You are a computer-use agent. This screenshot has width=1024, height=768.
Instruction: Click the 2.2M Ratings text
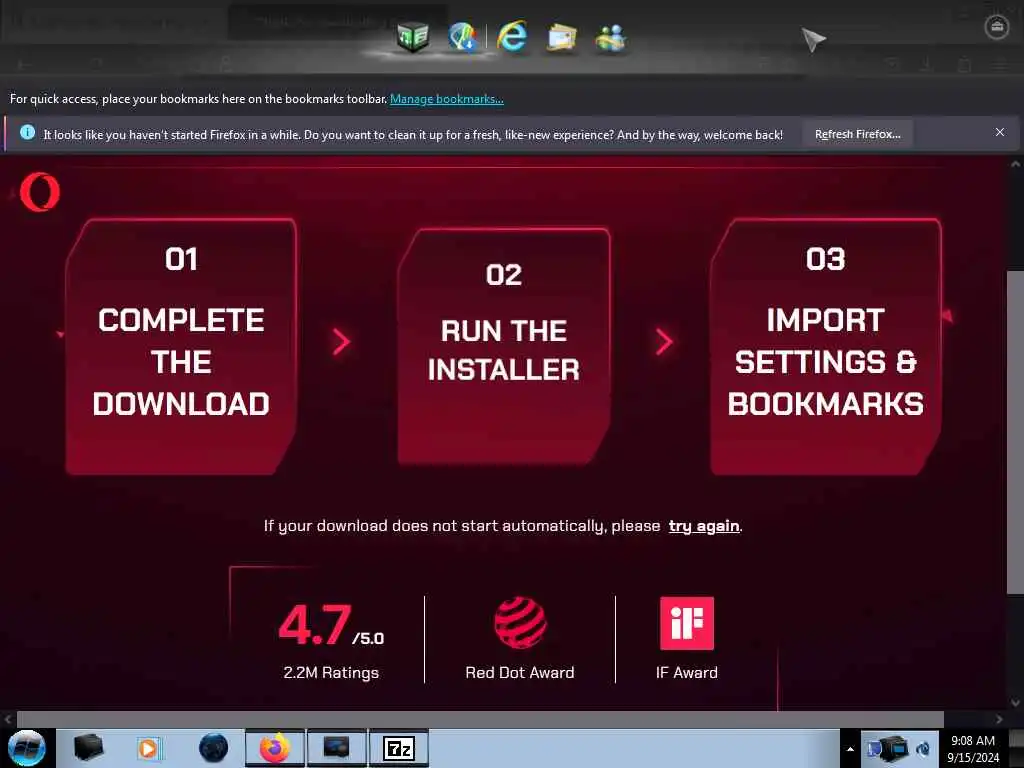(x=331, y=673)
